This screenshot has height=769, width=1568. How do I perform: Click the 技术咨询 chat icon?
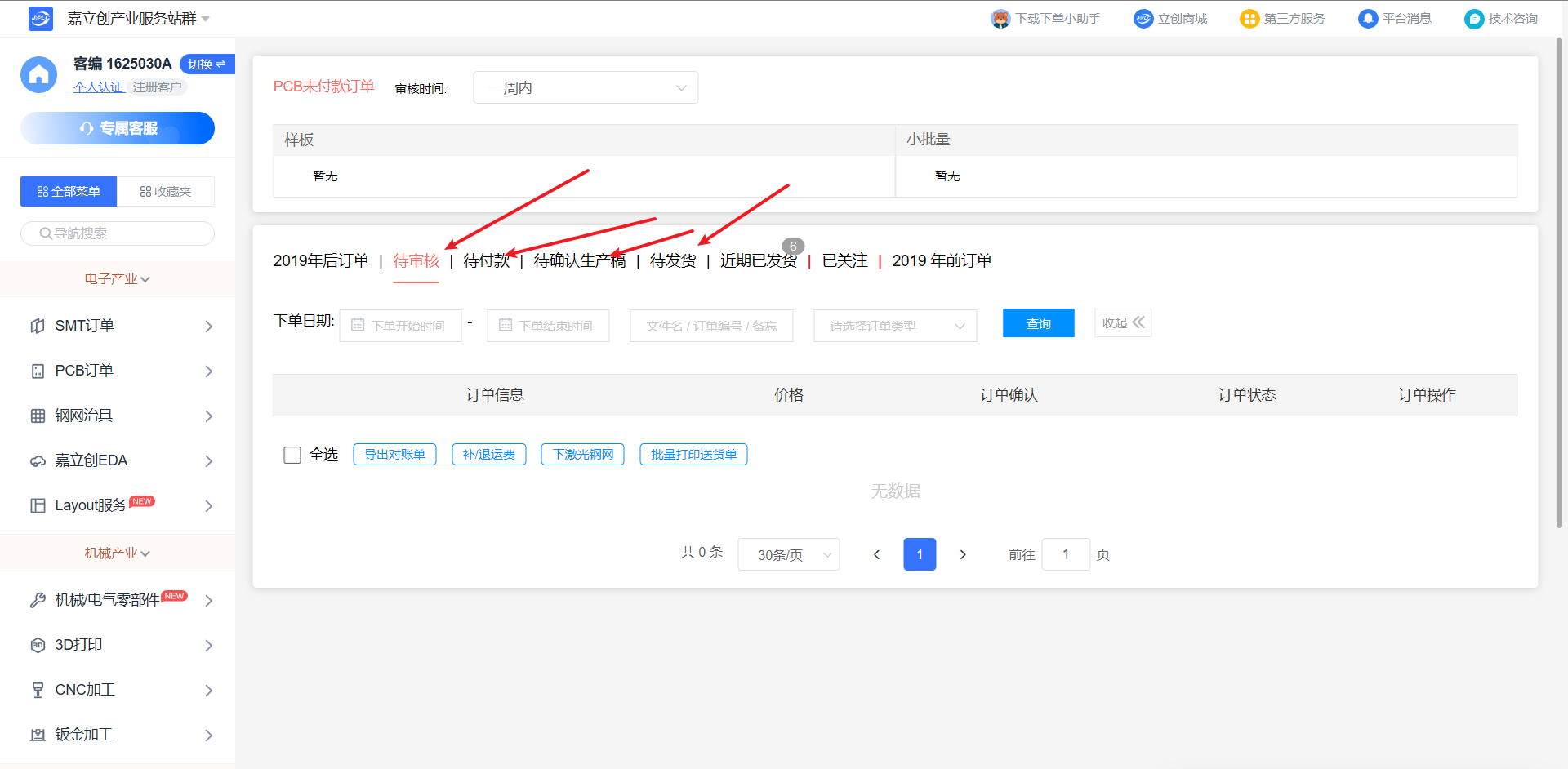(1474, 19)
